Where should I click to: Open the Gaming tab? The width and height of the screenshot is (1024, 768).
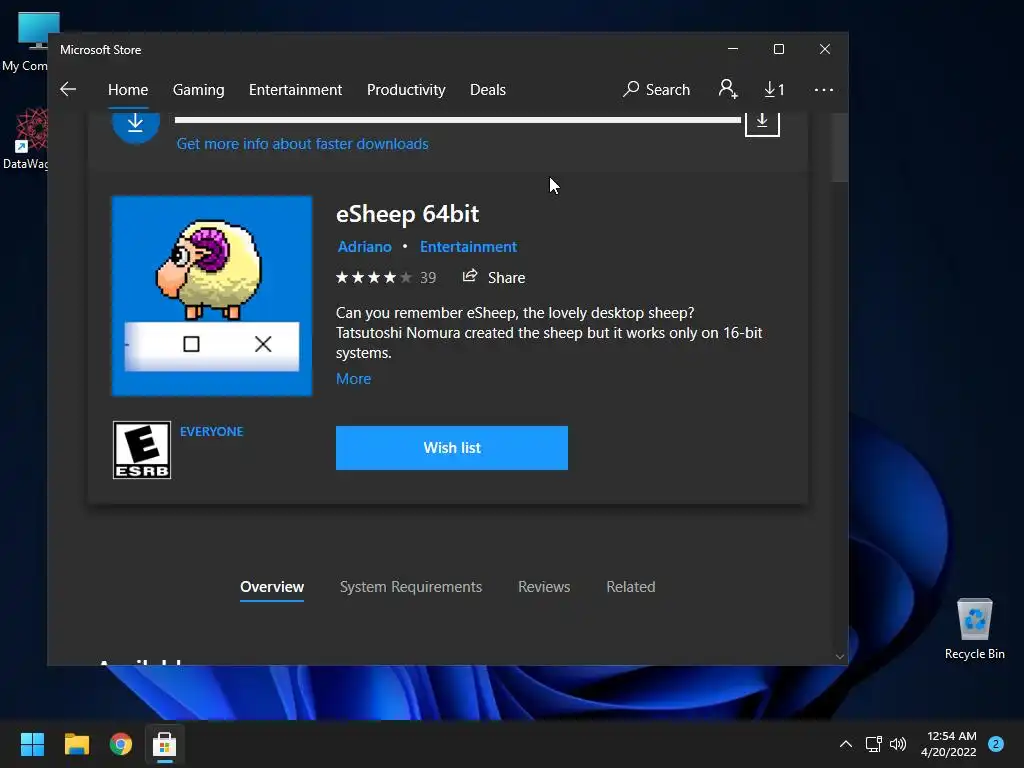(x=199, y=89)
